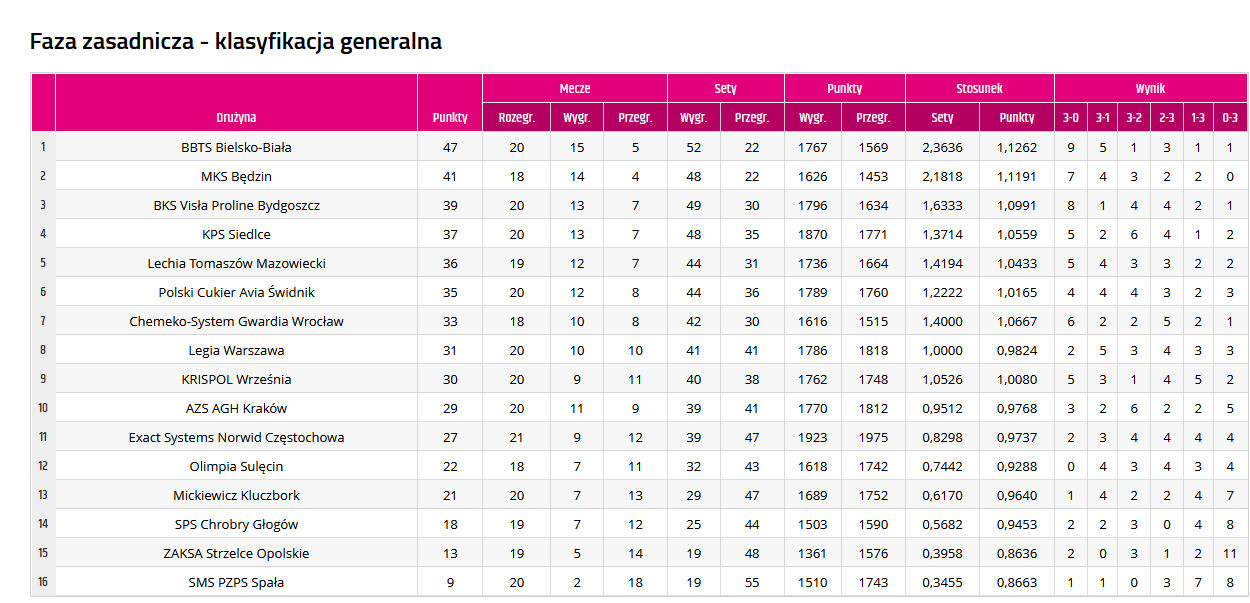The width and height of the screenshot is (1250, 603).
Task: Open the KRISPOL Września team link
Action: (x=236, y=379)
